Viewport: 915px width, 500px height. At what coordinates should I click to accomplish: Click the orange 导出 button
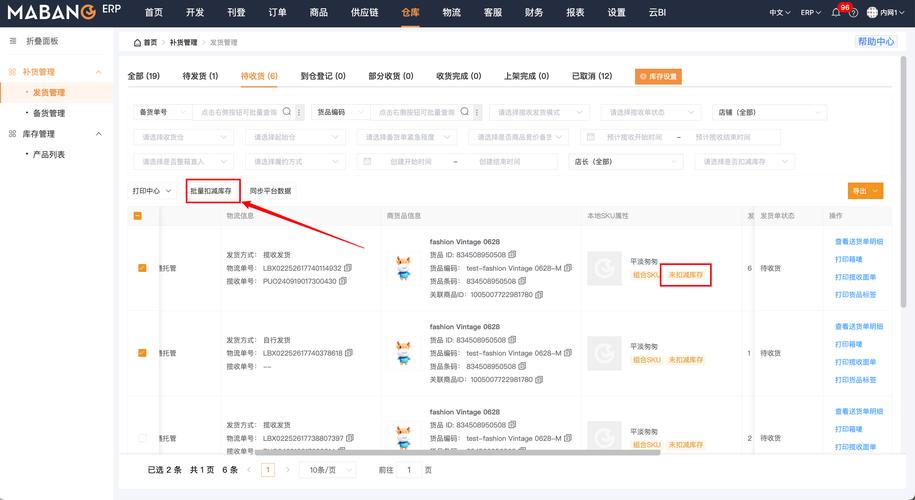pyautogui.click(x=865, y=191)
